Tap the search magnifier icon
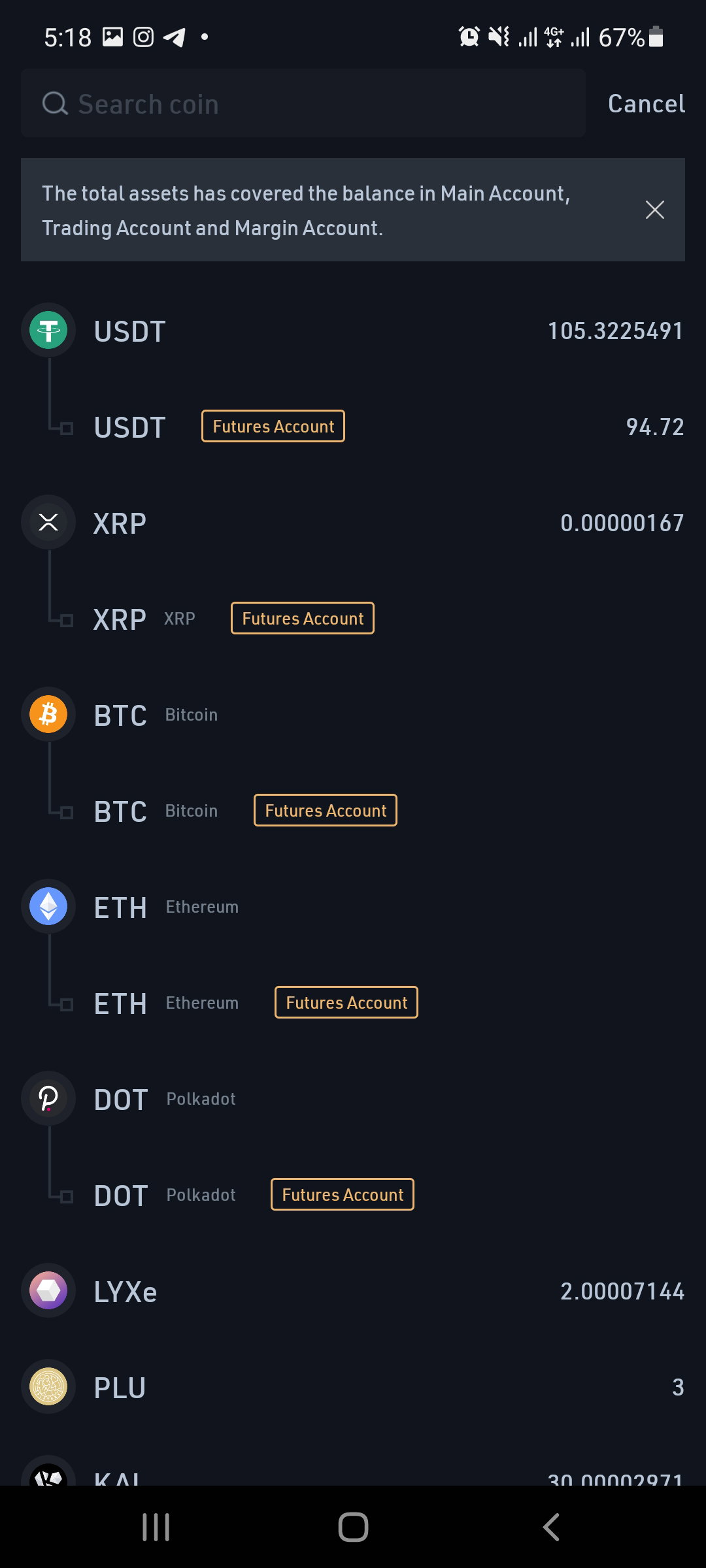The height and width of the screenshot is (1568, 706). click(x=55, y=103)
